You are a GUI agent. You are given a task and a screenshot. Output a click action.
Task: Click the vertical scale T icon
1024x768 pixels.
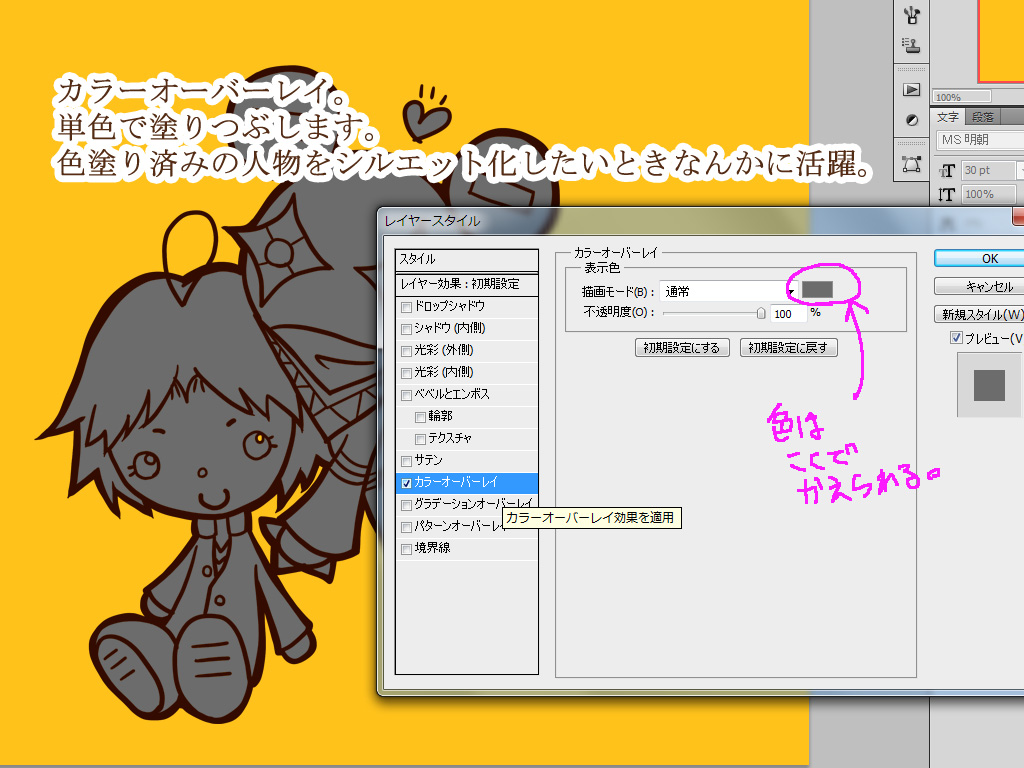tap(947, 195)
